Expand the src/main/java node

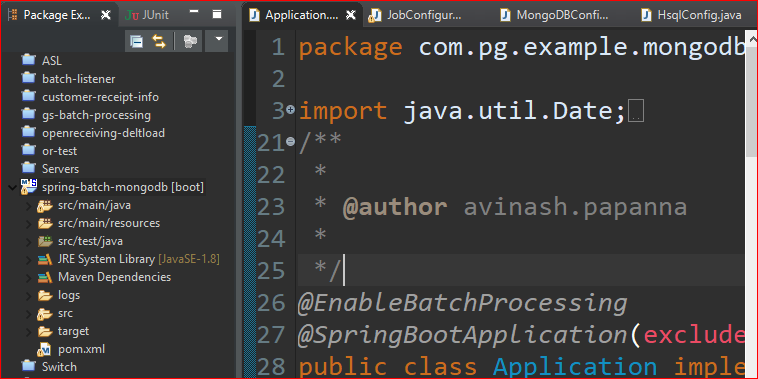tap(29, 205)
